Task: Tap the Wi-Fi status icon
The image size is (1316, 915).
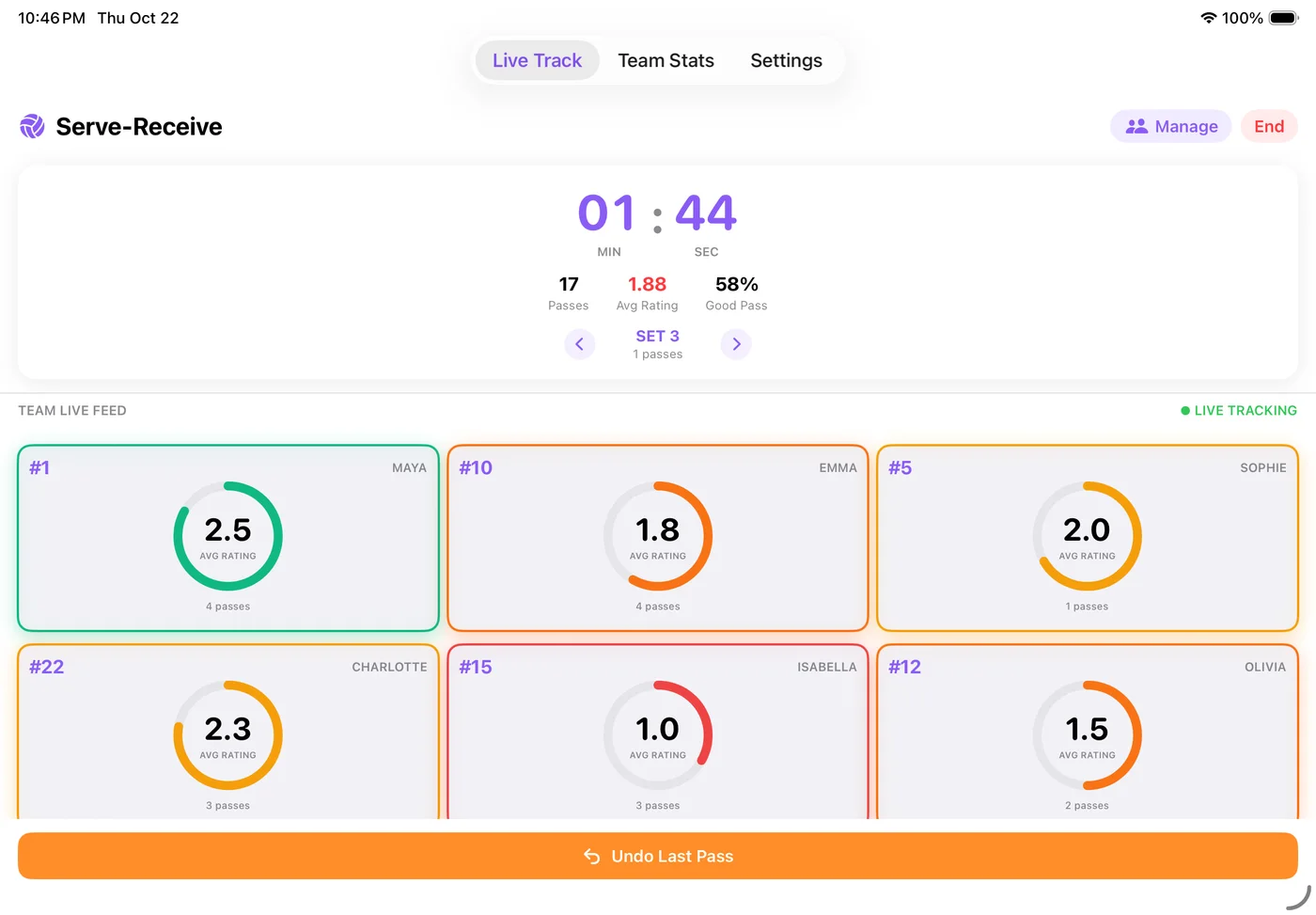Action: (x=1208, y=18)
